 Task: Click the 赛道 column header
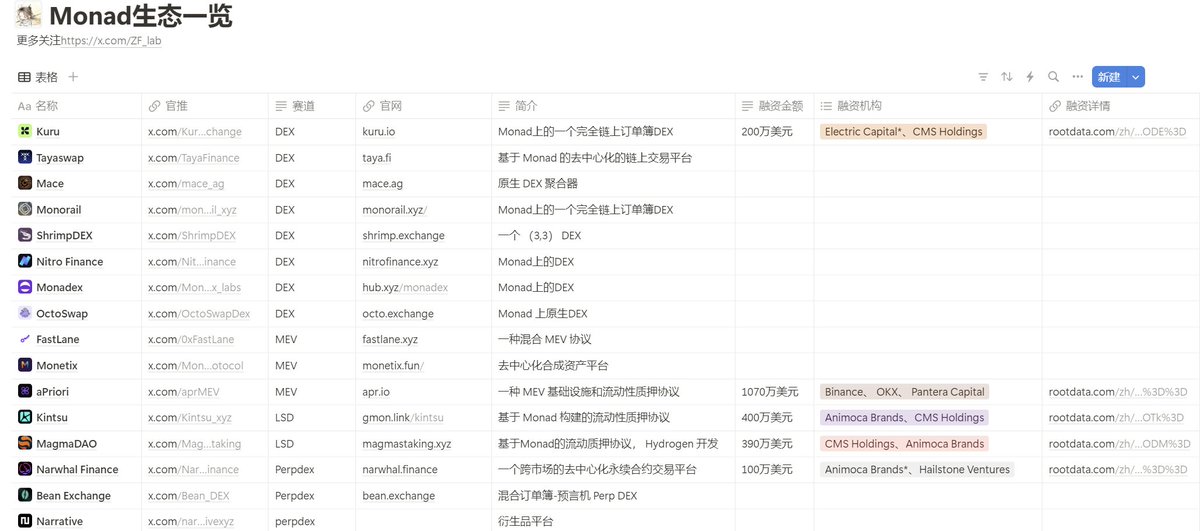pyautogui.click(x=311, y=106)
